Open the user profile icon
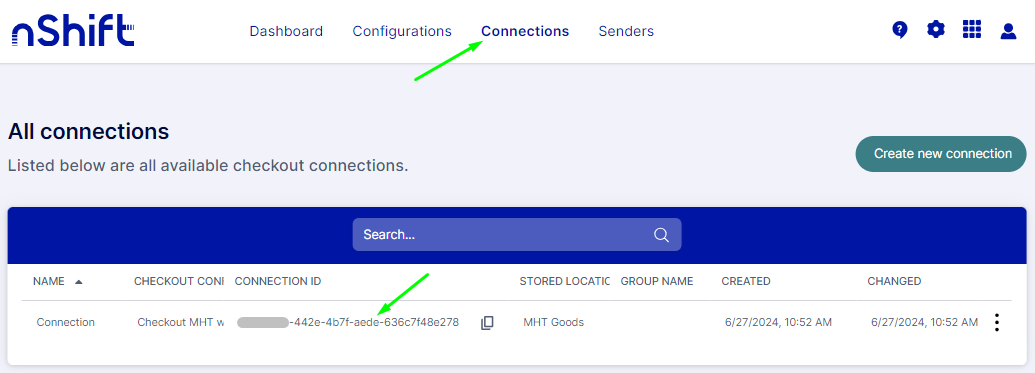Viewport: 1035px width, 373px height. 1008,30
